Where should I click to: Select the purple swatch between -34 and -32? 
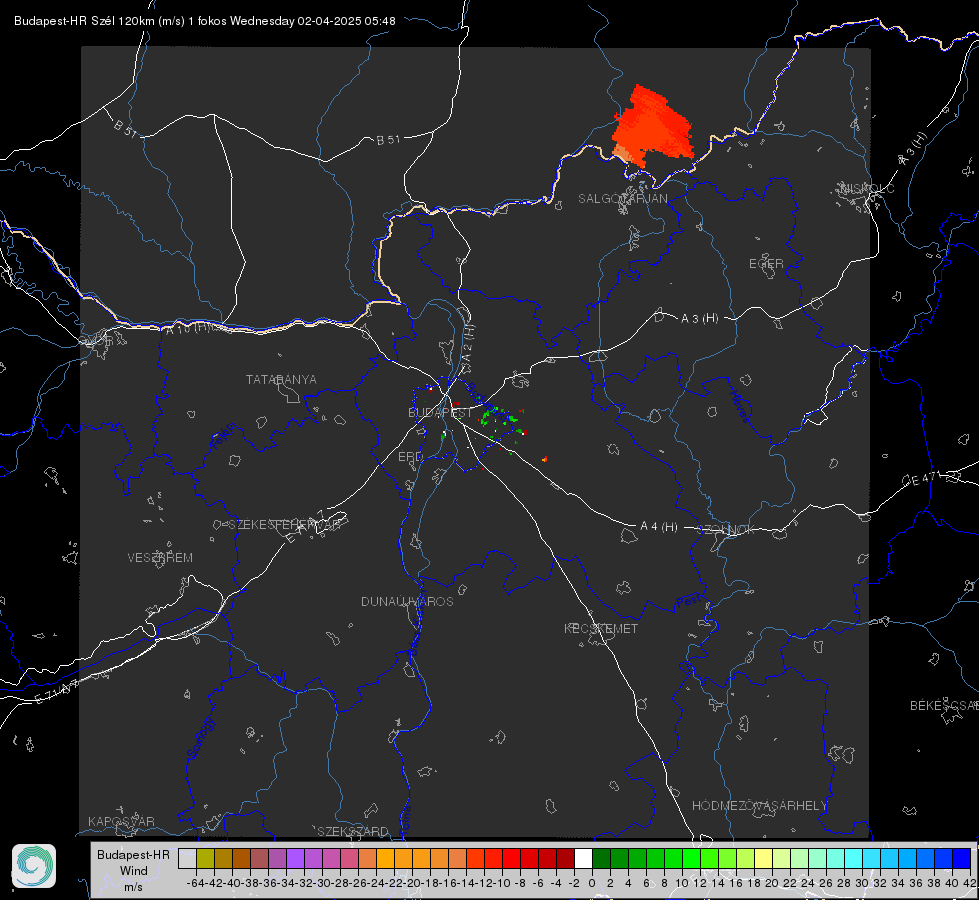click(x=295, y=858)
